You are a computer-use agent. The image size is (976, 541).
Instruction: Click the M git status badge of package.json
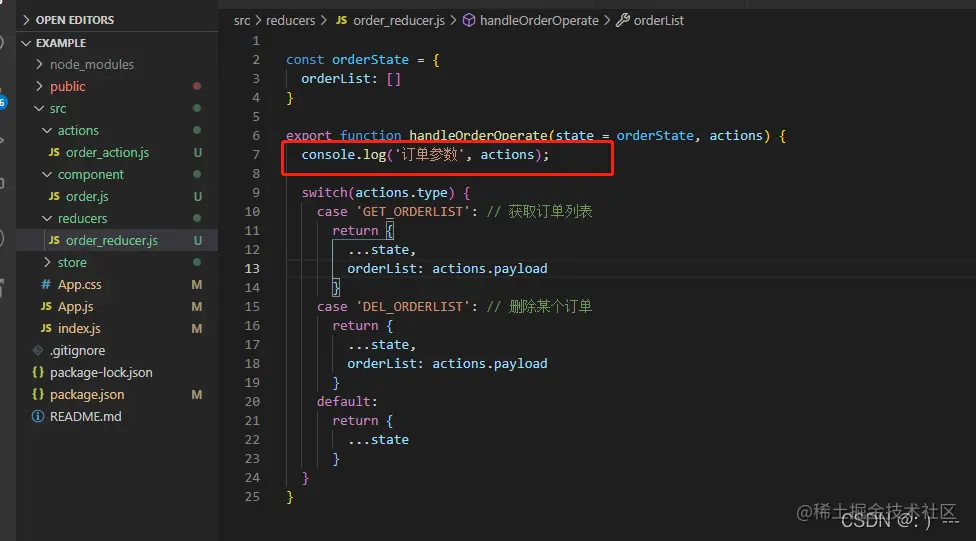[197, 395]
